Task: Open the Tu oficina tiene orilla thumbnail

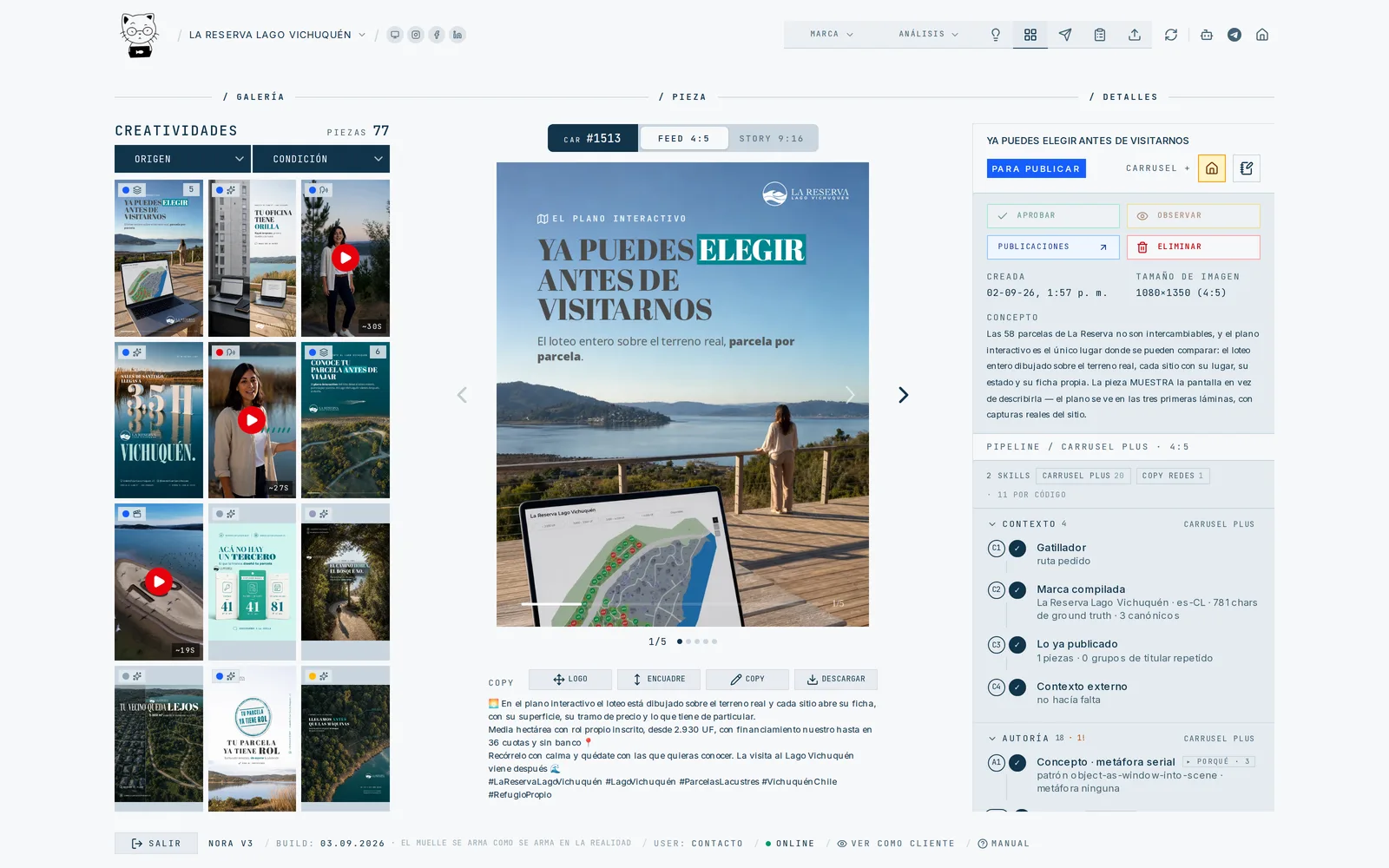Action: coord(252,258)
